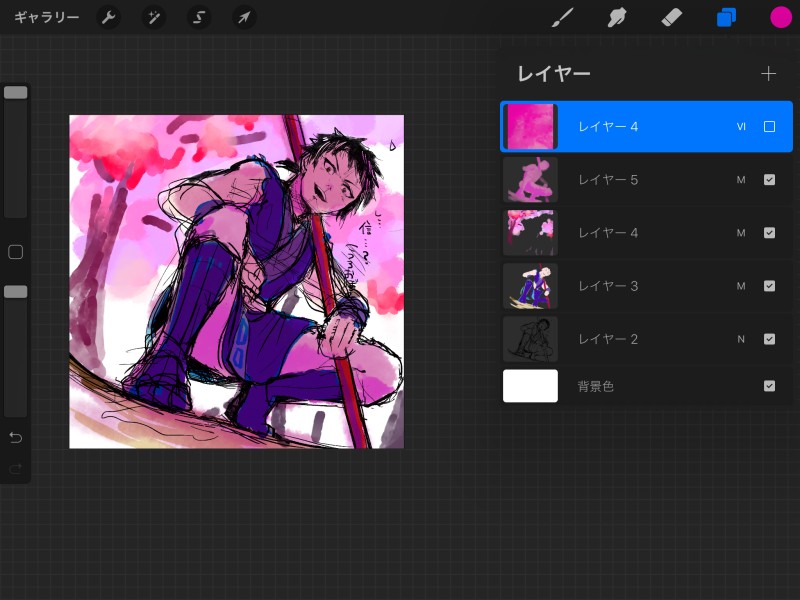The image size is (800, 600).
Task: Activate the Transform arrow tool
Action: 244,18
